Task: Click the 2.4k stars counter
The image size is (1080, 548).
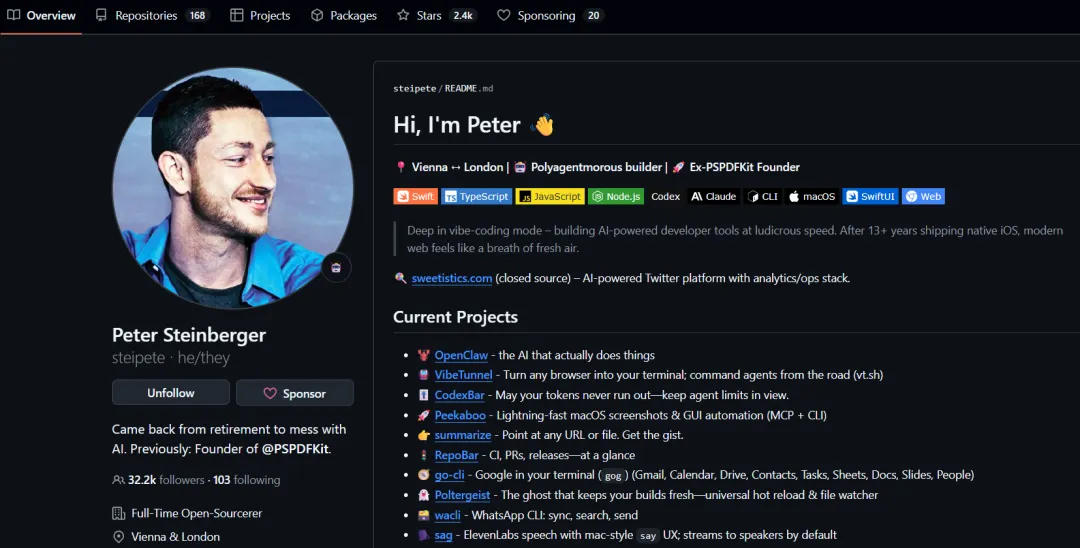Action: pyautogui.click(x=463, y=15)
